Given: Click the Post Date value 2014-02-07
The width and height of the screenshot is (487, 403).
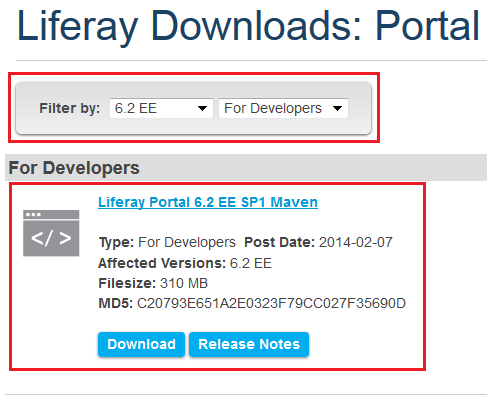Looking at the screenshot, I should click(x=356, y=242).
